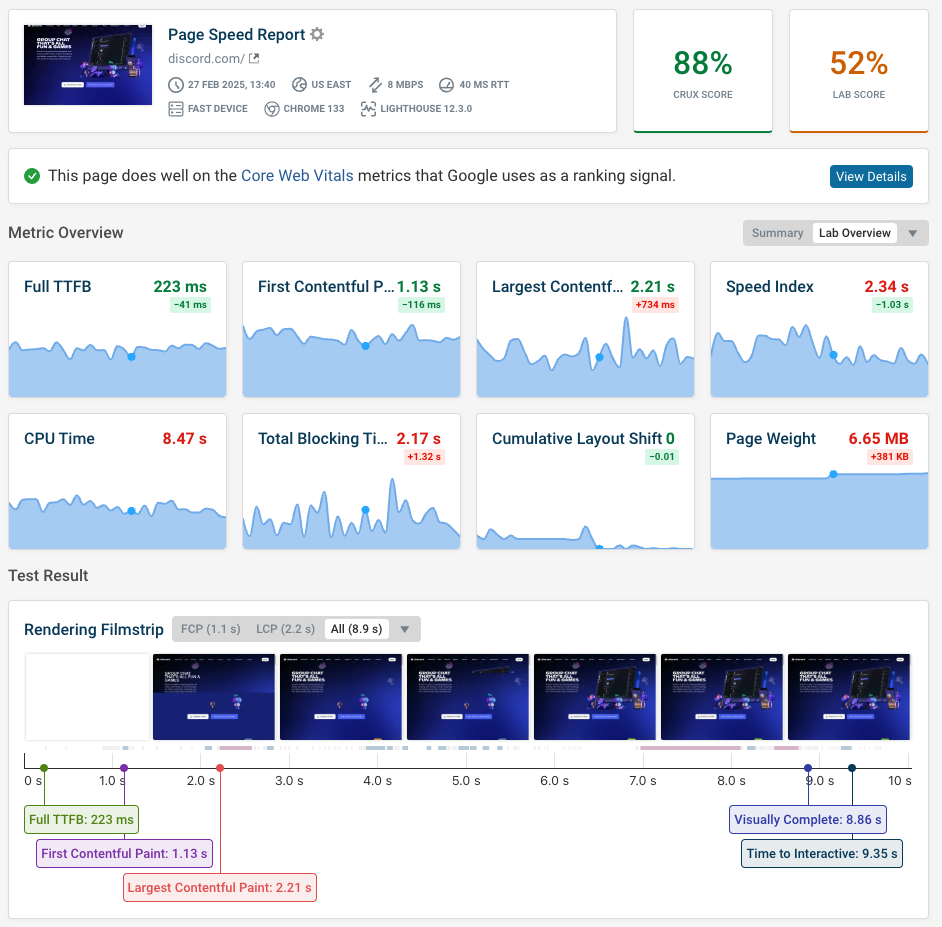Image resolution: width=942 pixels, height=927 pixels.
Task: Select the All (8.9 s) filmstrip tab
Action: pyautogui.click(x=356, y=629)
